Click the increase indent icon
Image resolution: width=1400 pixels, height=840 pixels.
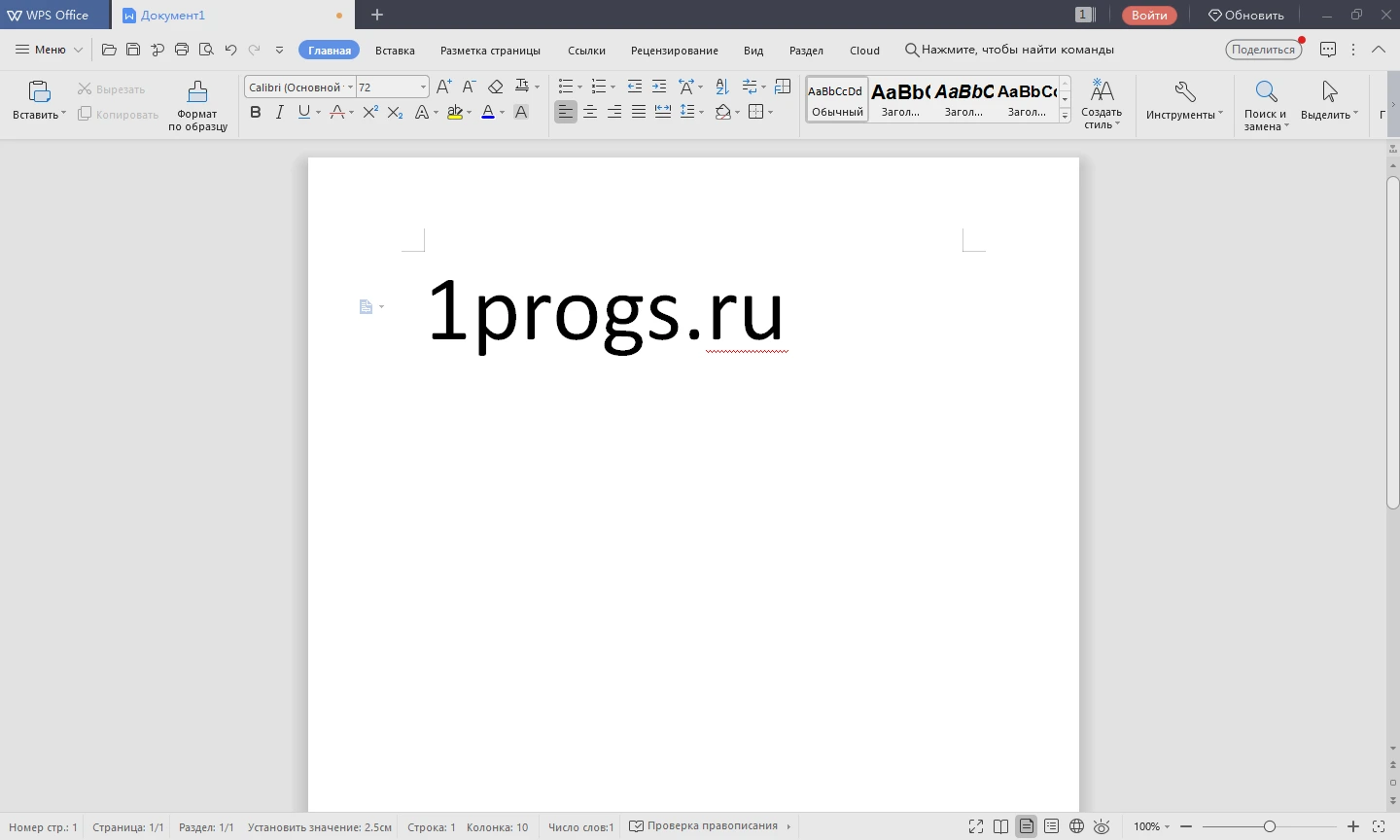point(659,87)
